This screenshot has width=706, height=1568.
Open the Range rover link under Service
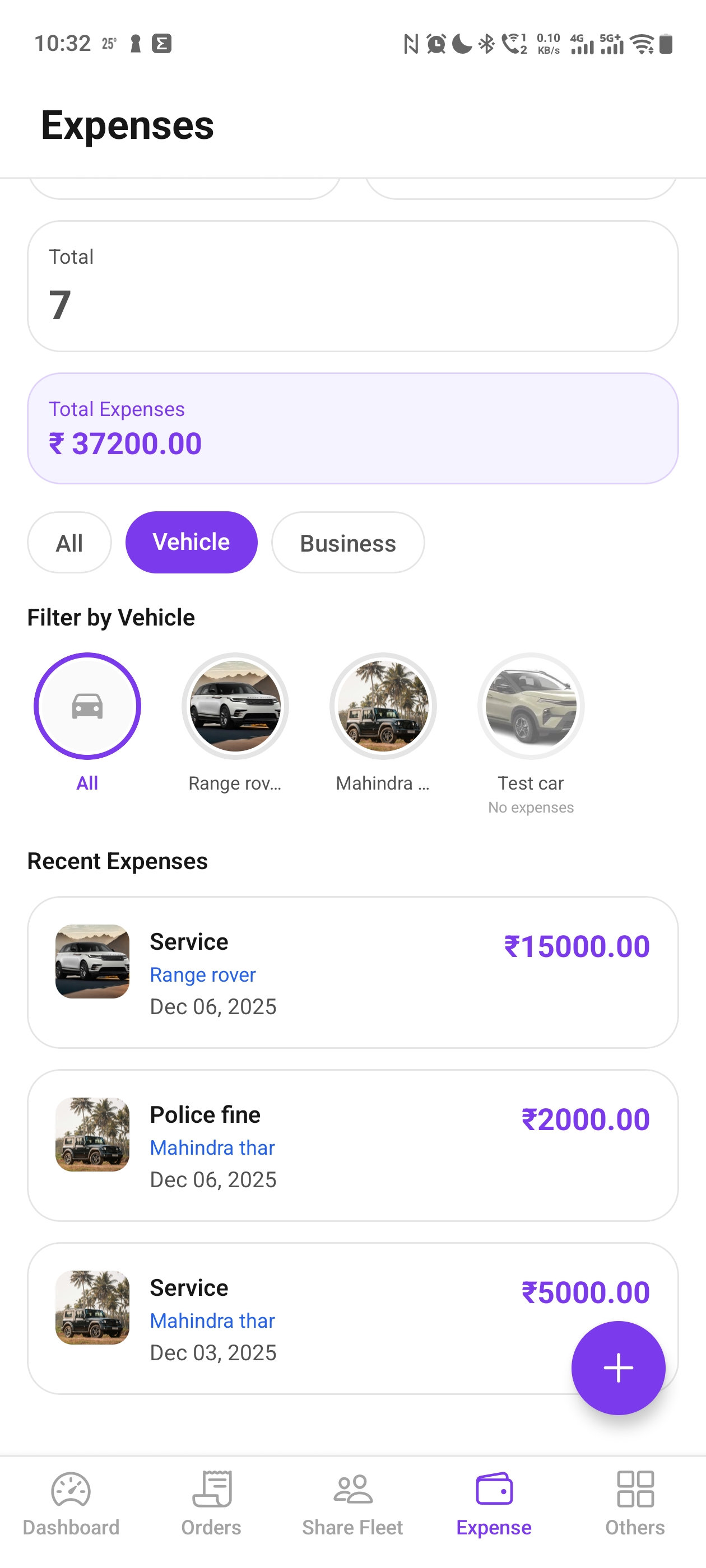[203, 974]
